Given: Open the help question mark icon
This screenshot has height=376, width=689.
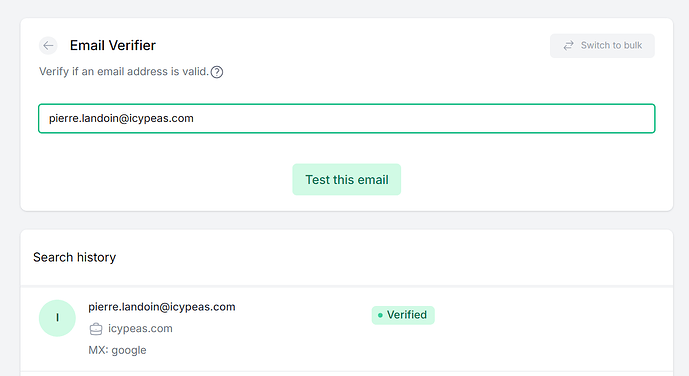Looking at the screenshot, I should pyautogui.click(x=217, y=72).
